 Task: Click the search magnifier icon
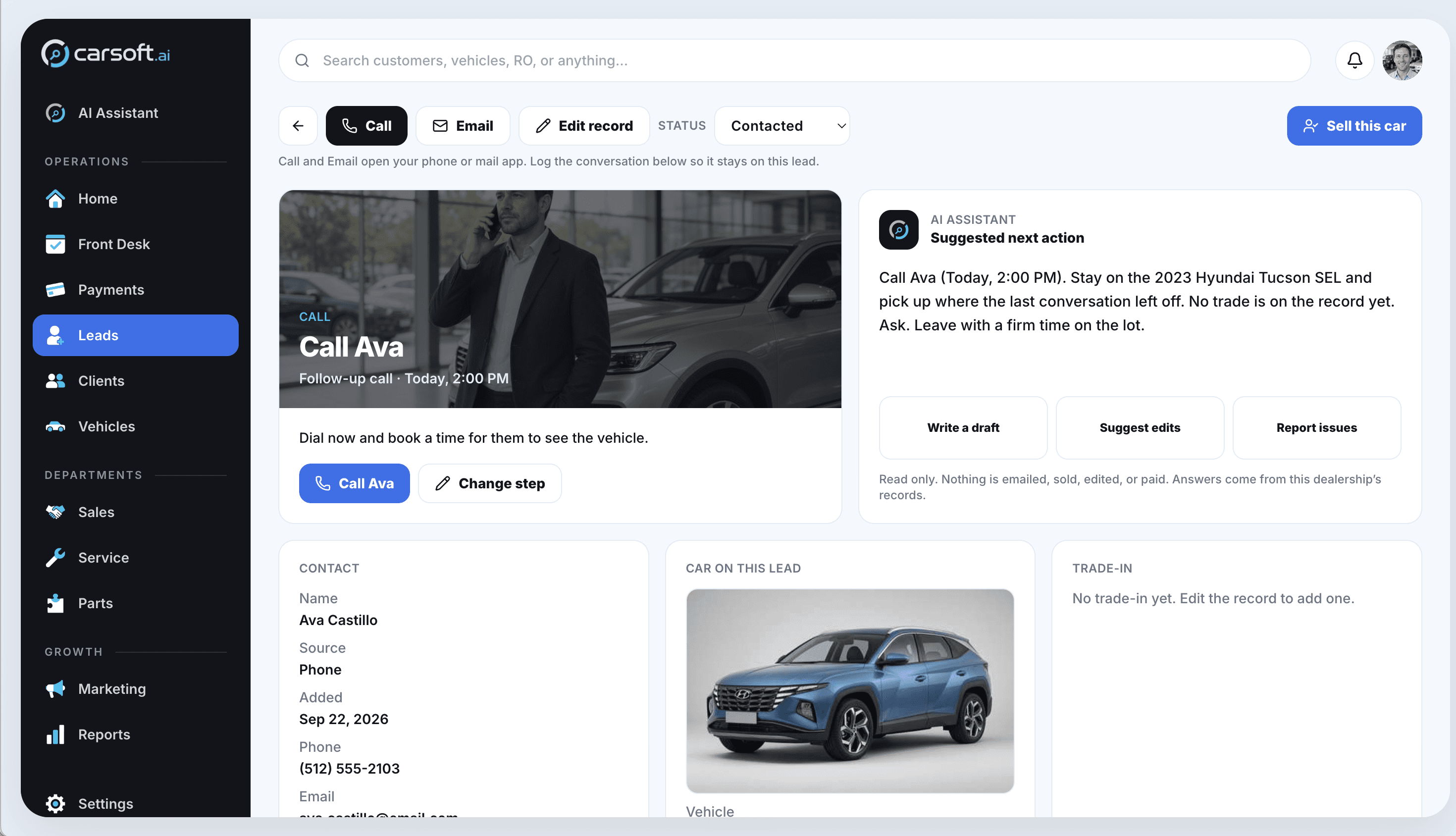302,60
